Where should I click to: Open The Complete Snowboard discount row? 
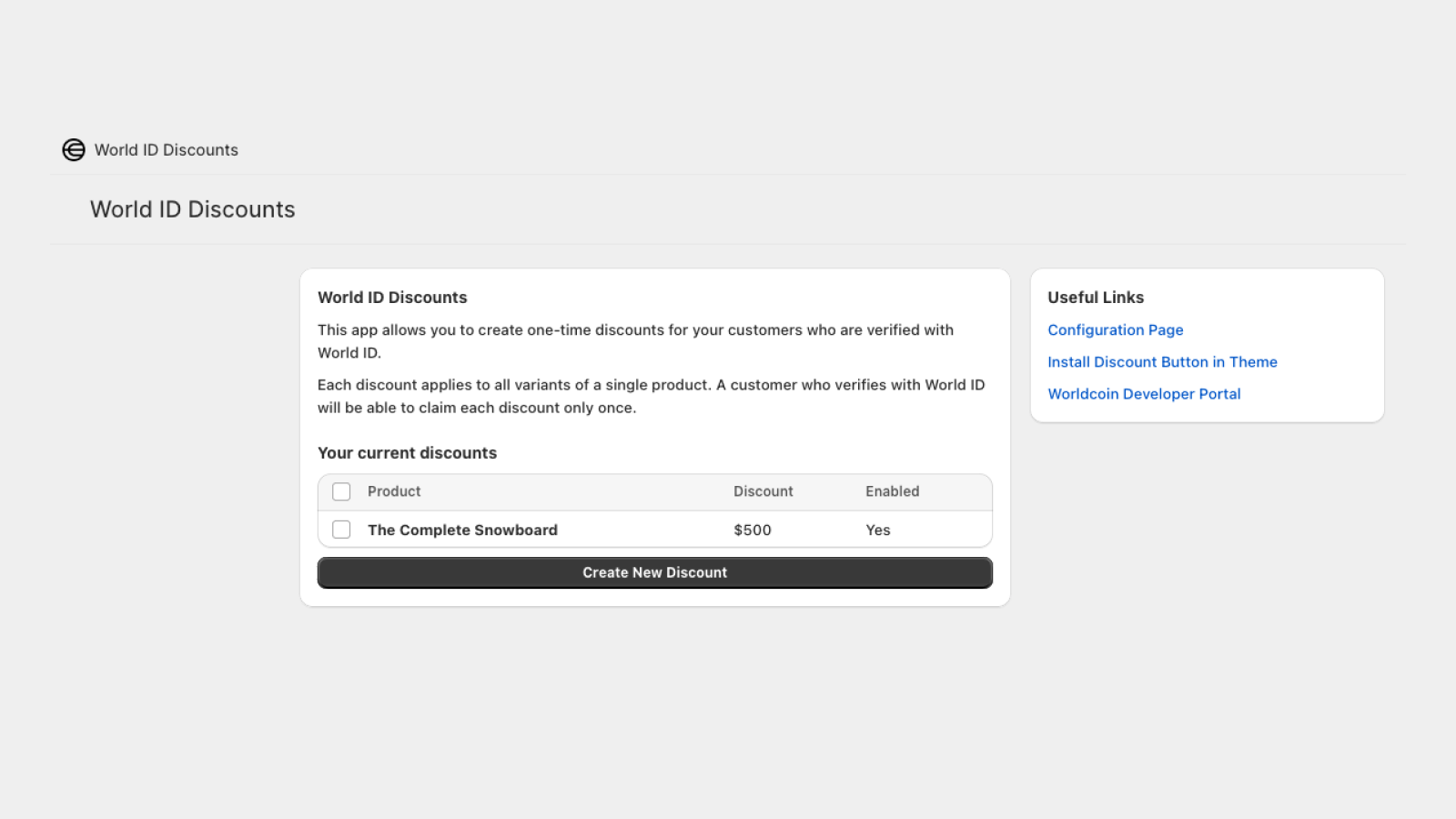pyautogui.click(x=655, y=530)
